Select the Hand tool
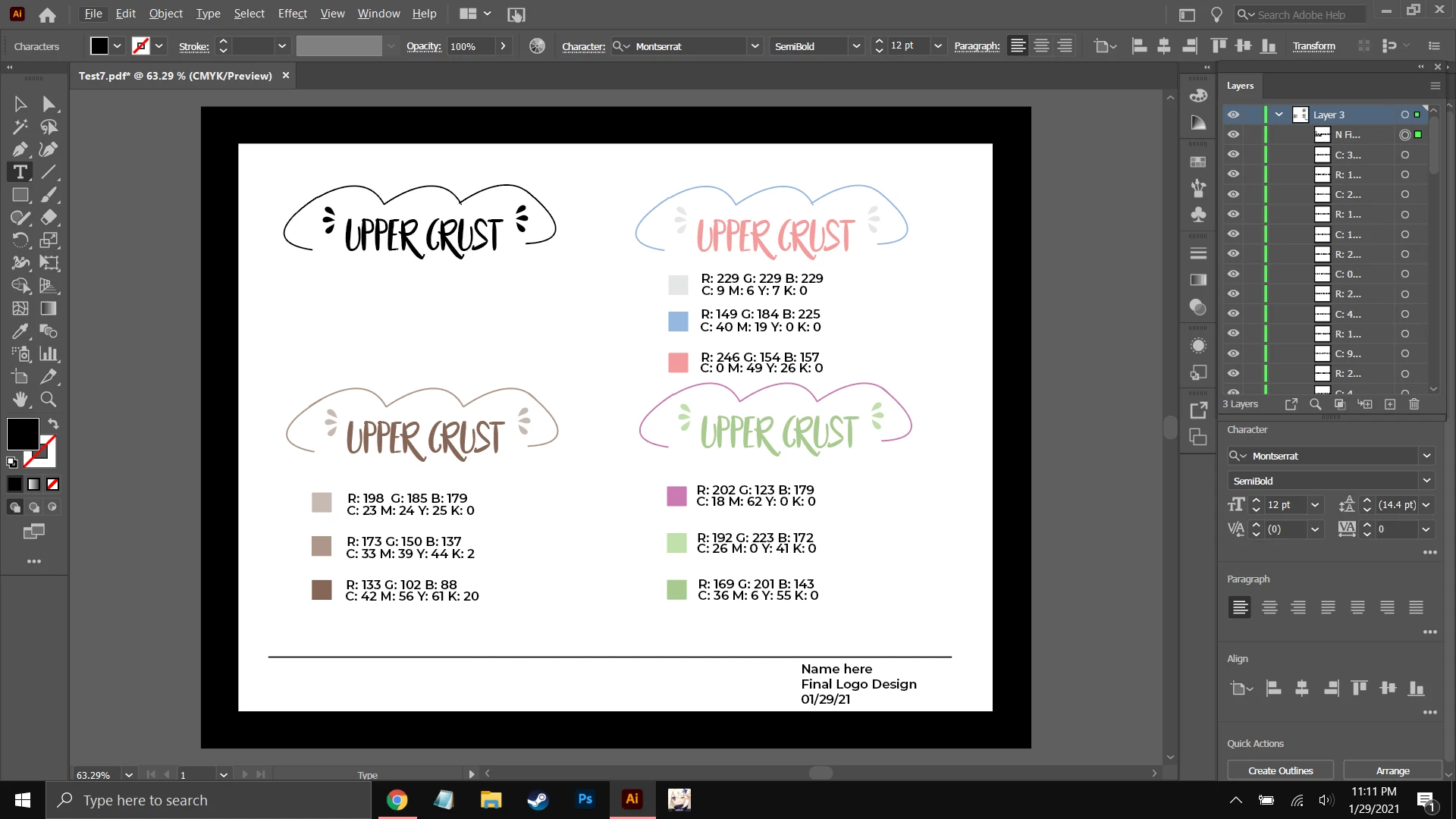Screen dimensions: 1456x819 click(x=20, y=399)
